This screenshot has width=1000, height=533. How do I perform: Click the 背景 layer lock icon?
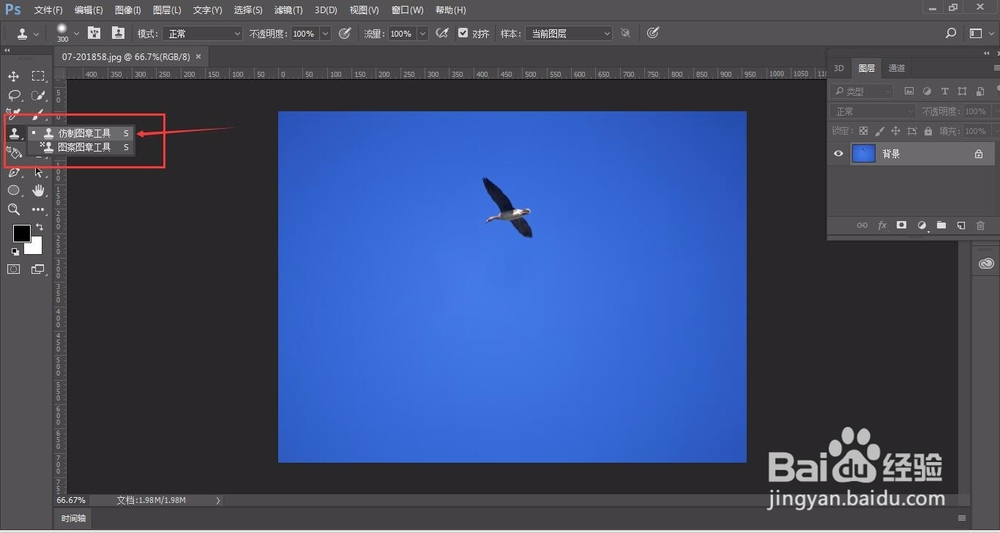click(x=978, y=154)
